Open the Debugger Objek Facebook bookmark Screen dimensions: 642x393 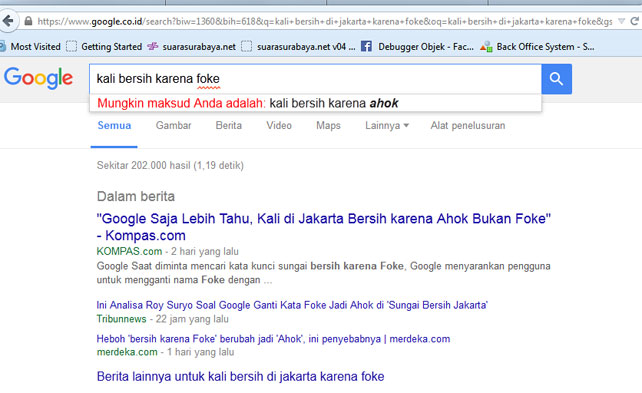click(418, 47)
